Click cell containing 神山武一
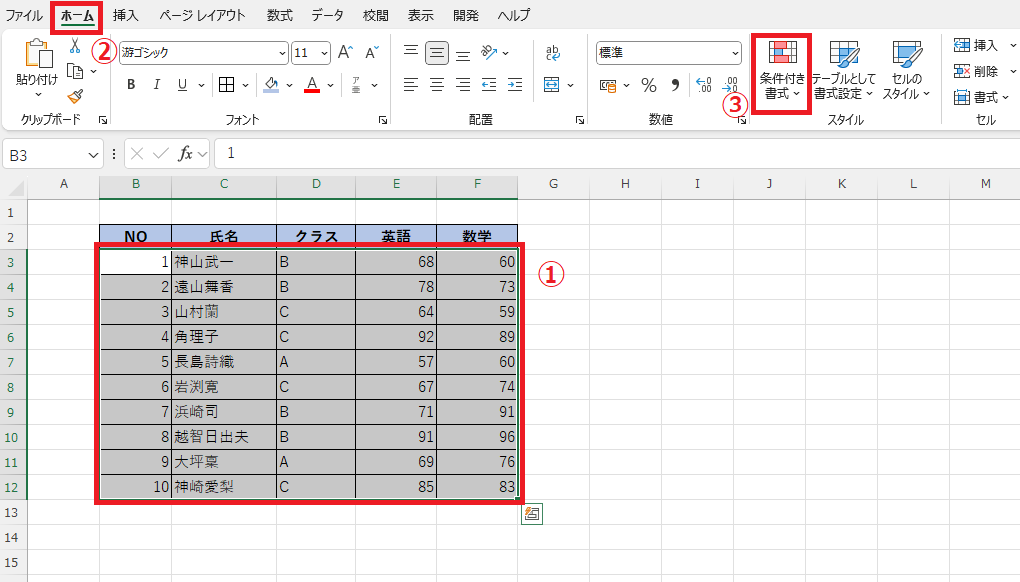 click(x=224, y=261)
